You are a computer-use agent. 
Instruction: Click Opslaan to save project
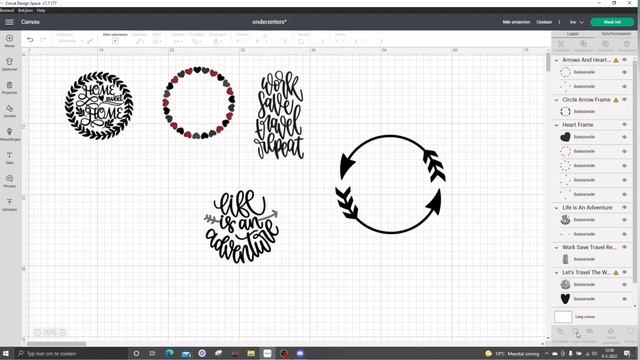pos(544,22)
